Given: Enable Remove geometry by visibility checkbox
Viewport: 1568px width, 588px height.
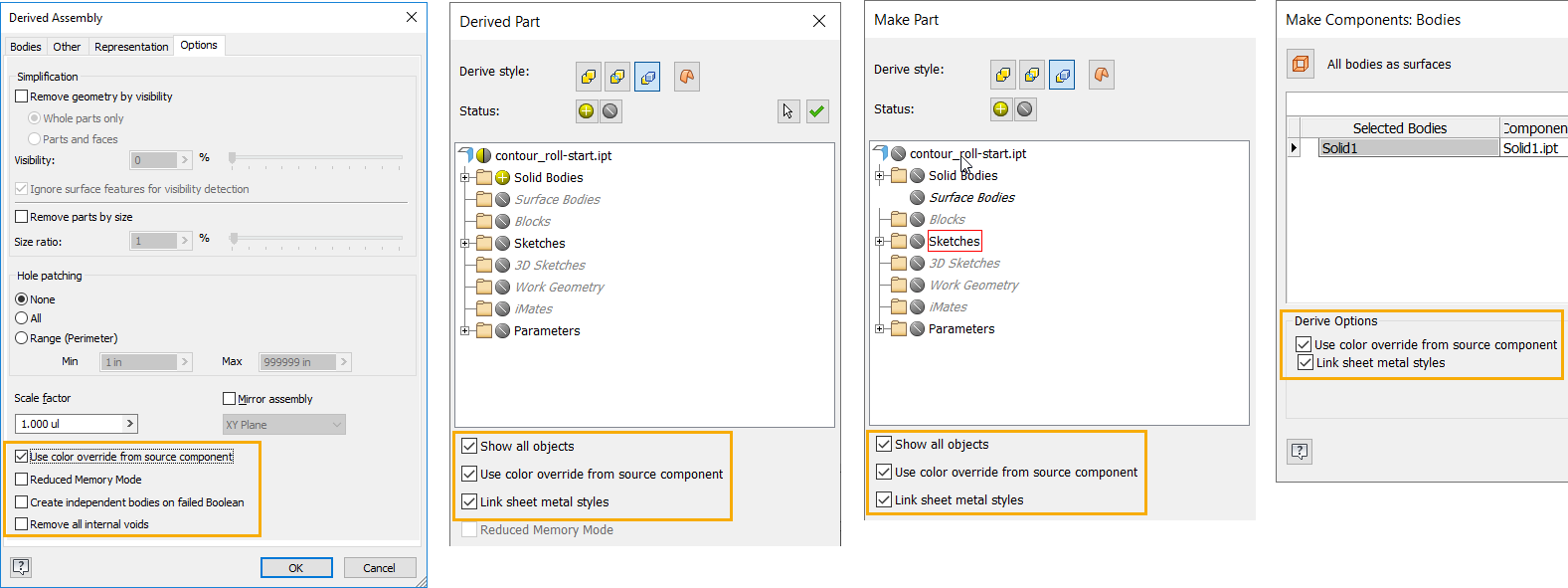Looking at the screenshot, I should point(22,97).
